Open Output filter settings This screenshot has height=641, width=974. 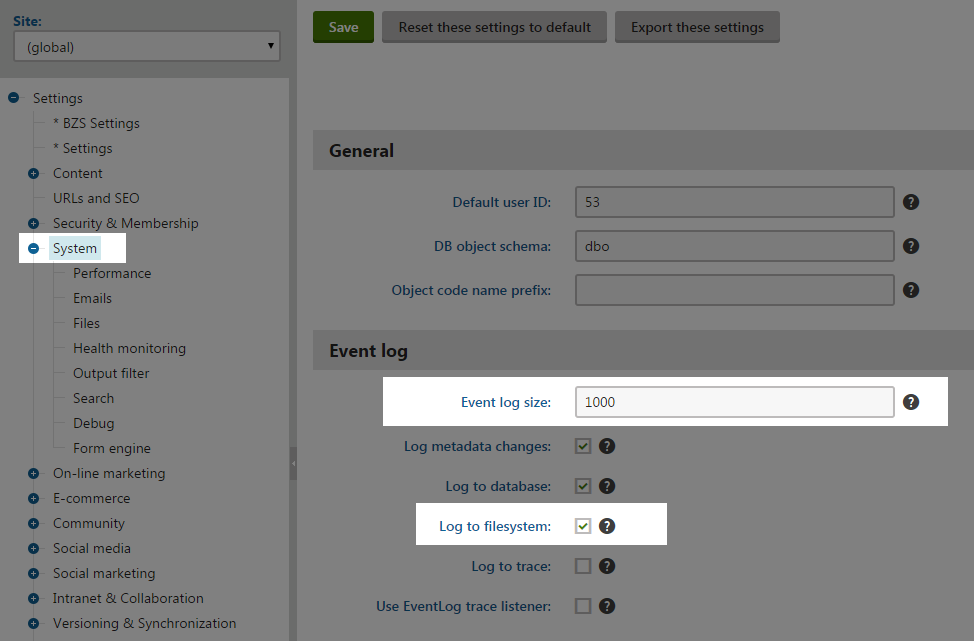point(111,373)
